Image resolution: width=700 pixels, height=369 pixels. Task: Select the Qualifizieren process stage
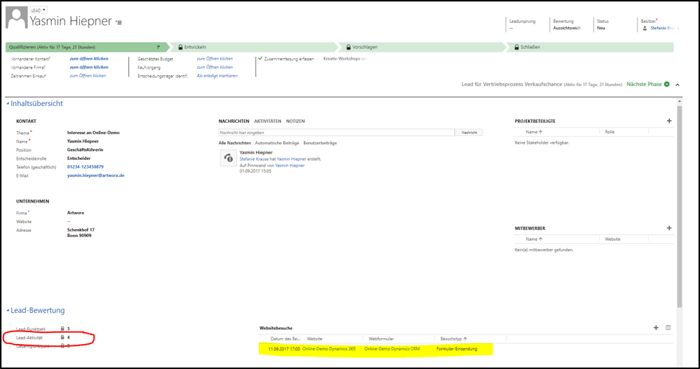pos(87,47)
